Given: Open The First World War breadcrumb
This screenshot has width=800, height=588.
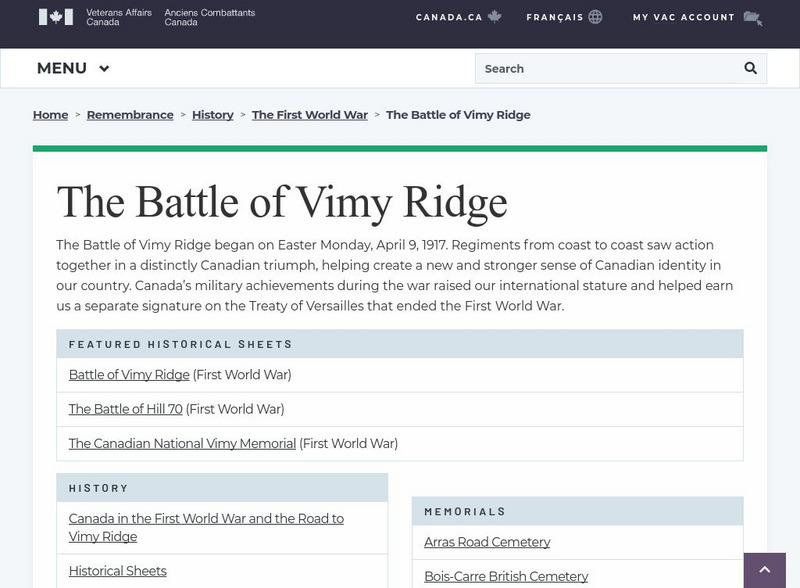Looking at the screenshot, I should pyautogui.click(x=310, y=115).
